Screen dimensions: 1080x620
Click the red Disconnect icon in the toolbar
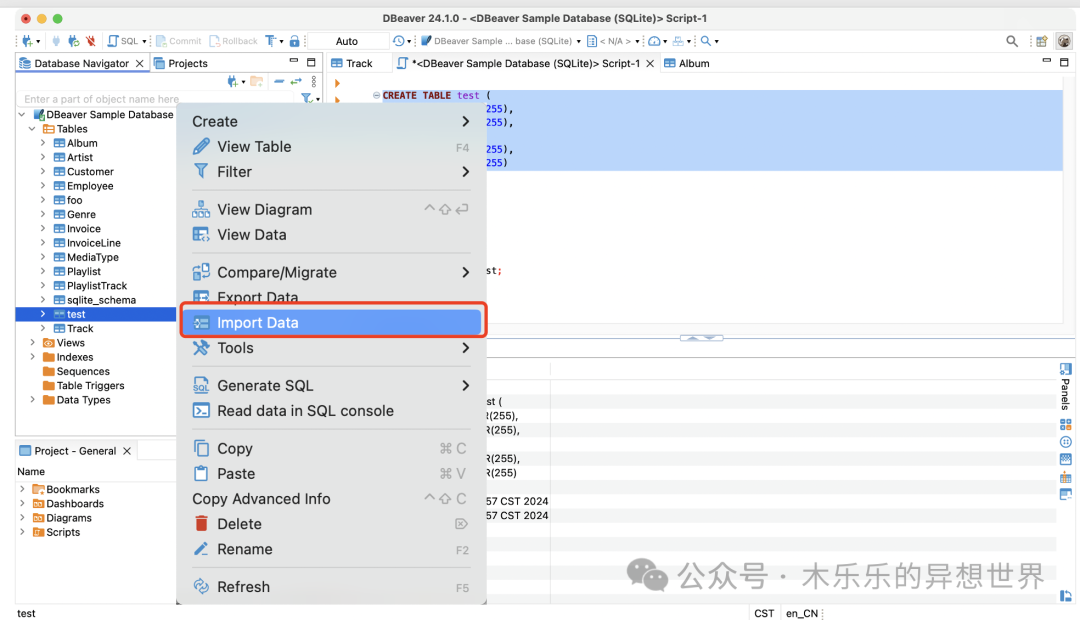(x=91, y=41)
